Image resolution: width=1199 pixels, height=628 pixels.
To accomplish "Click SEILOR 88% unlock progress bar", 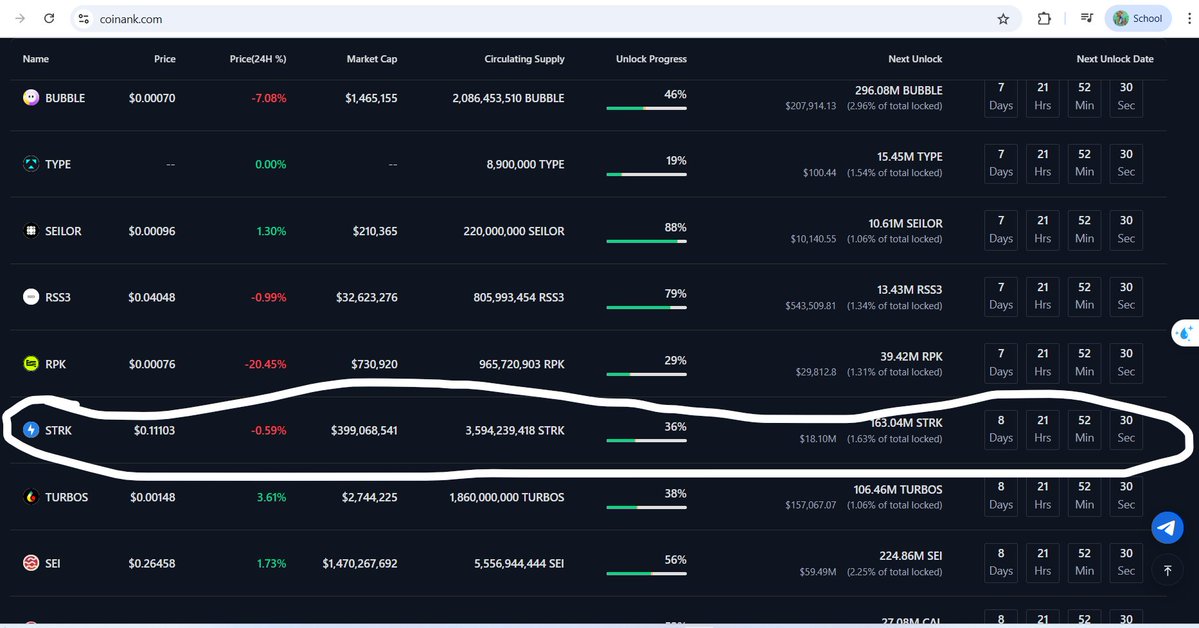I will [x=646, y=241].
